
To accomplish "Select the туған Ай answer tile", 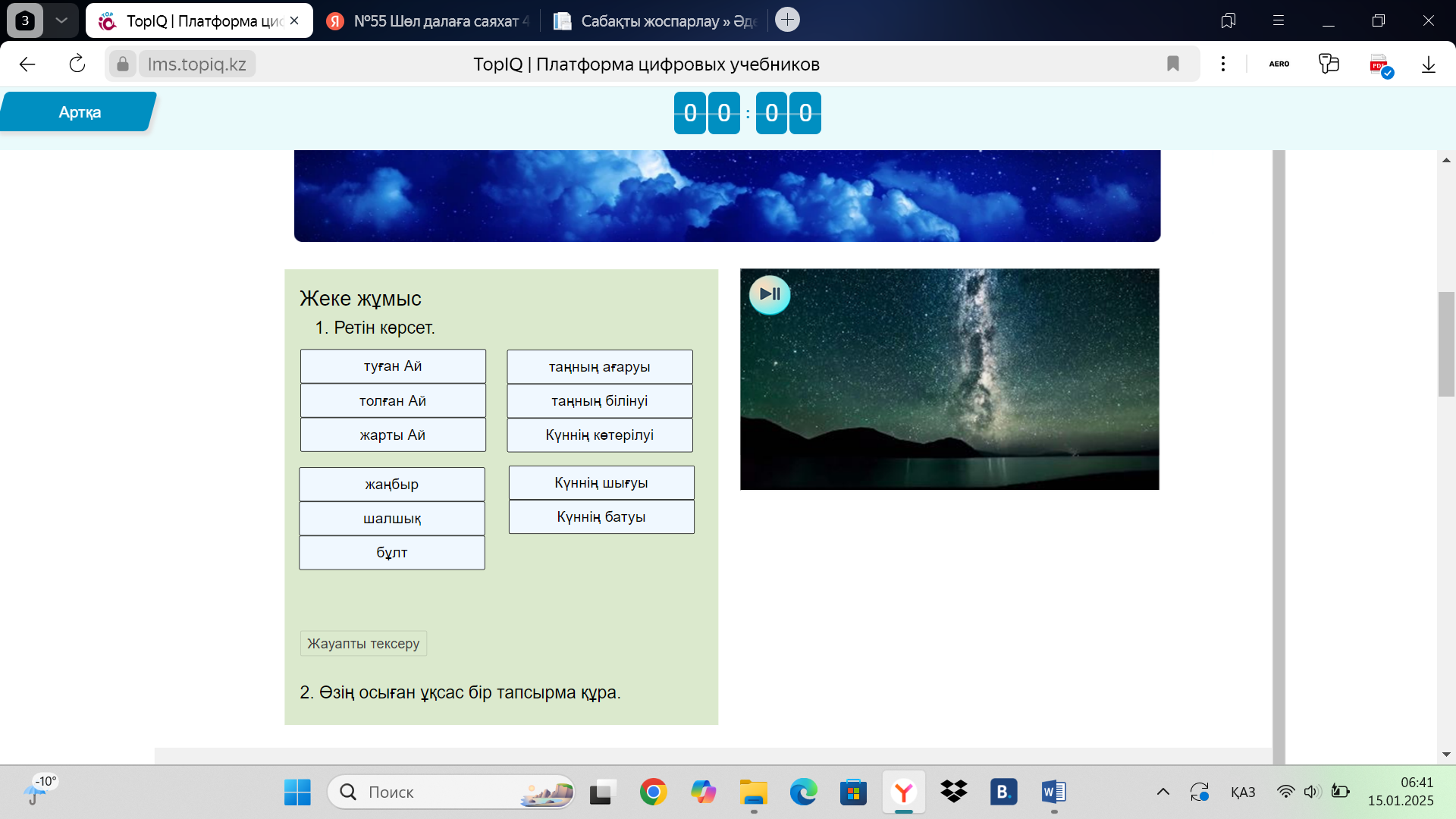I will pos(393,366).
